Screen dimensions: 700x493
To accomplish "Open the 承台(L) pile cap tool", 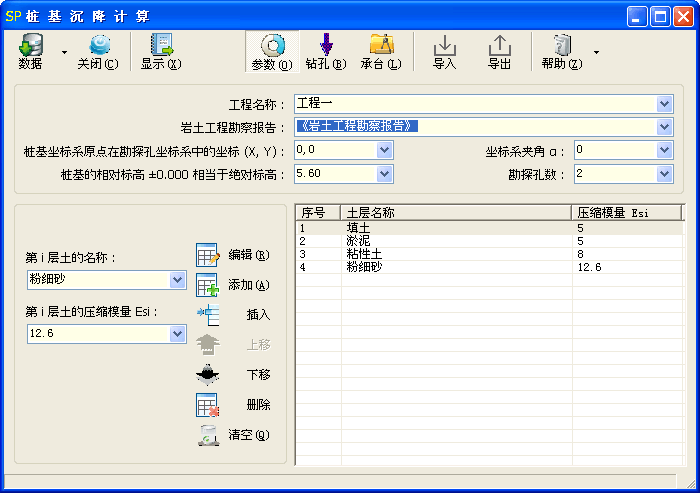I will pos(381,52).
